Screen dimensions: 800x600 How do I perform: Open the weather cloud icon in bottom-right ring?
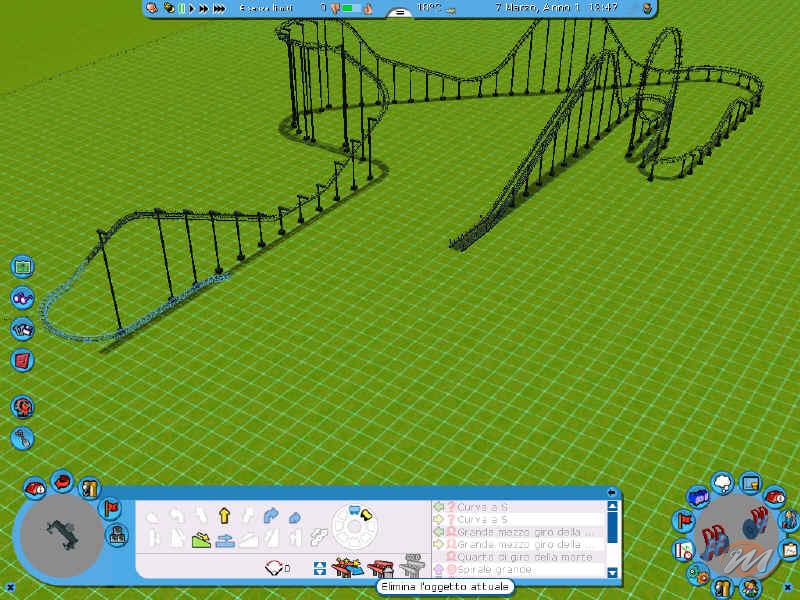[722, 482]
